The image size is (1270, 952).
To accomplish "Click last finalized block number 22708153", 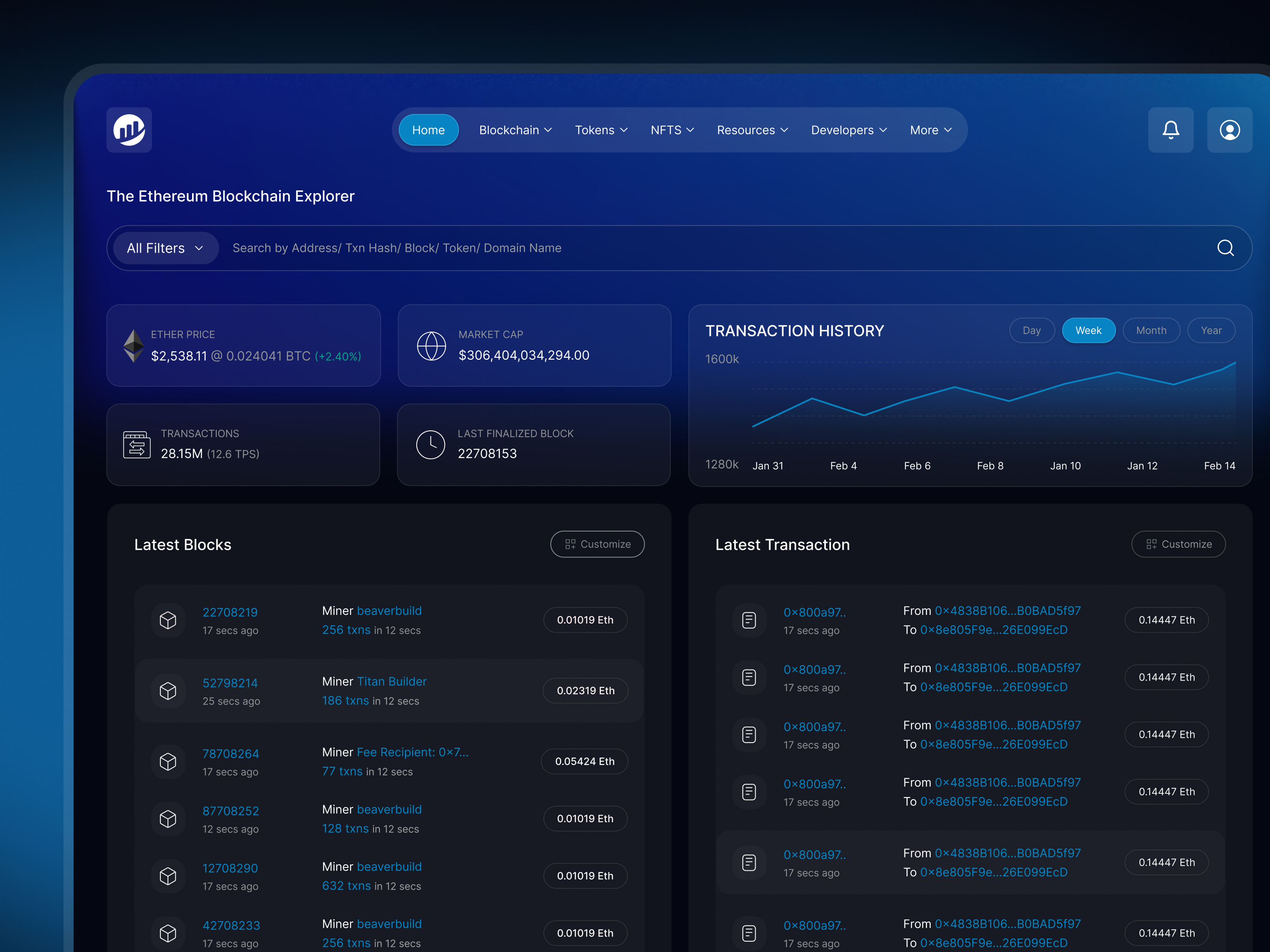I will tap(487, 453).
